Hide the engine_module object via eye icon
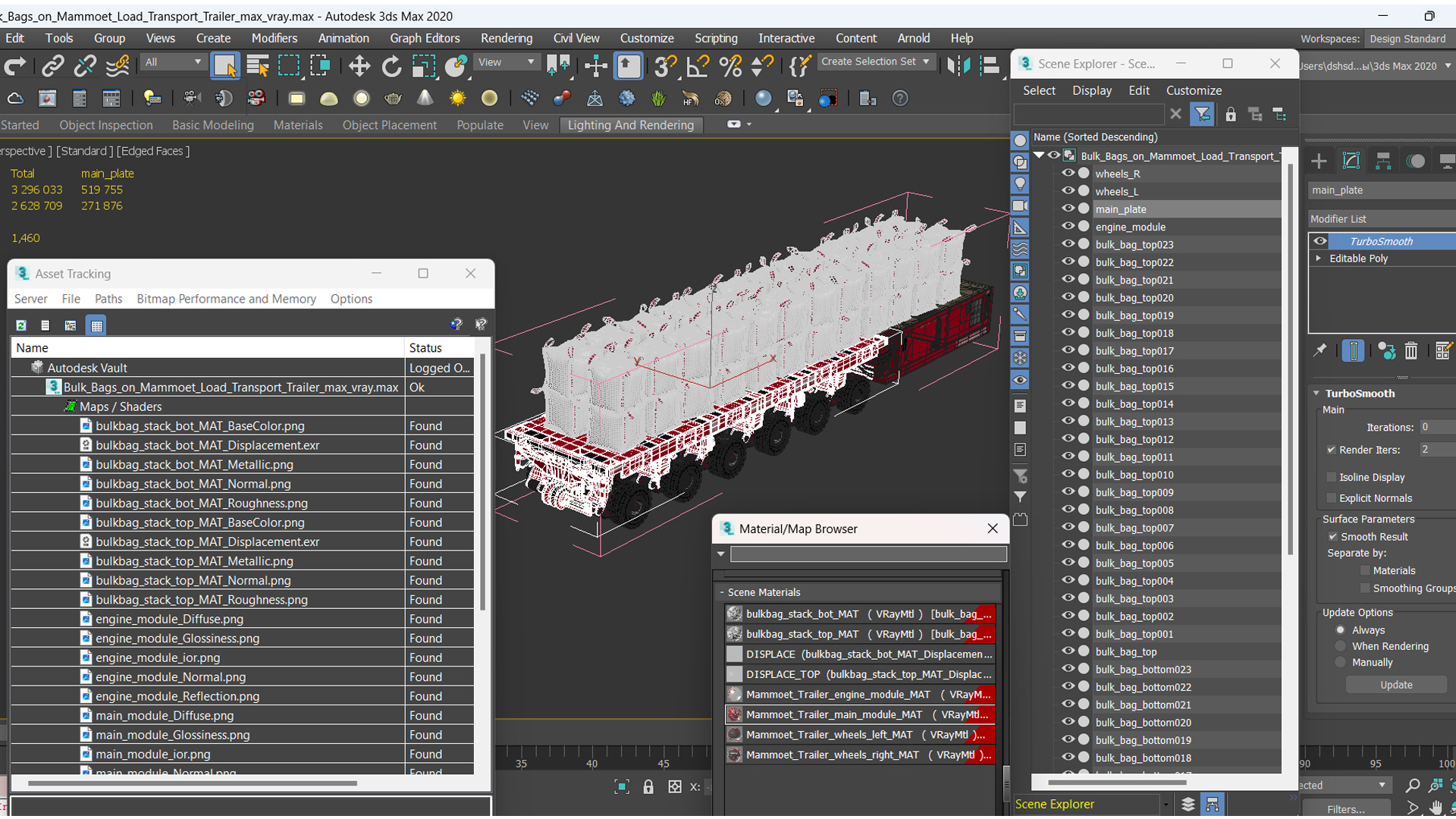 point(1068,226)
